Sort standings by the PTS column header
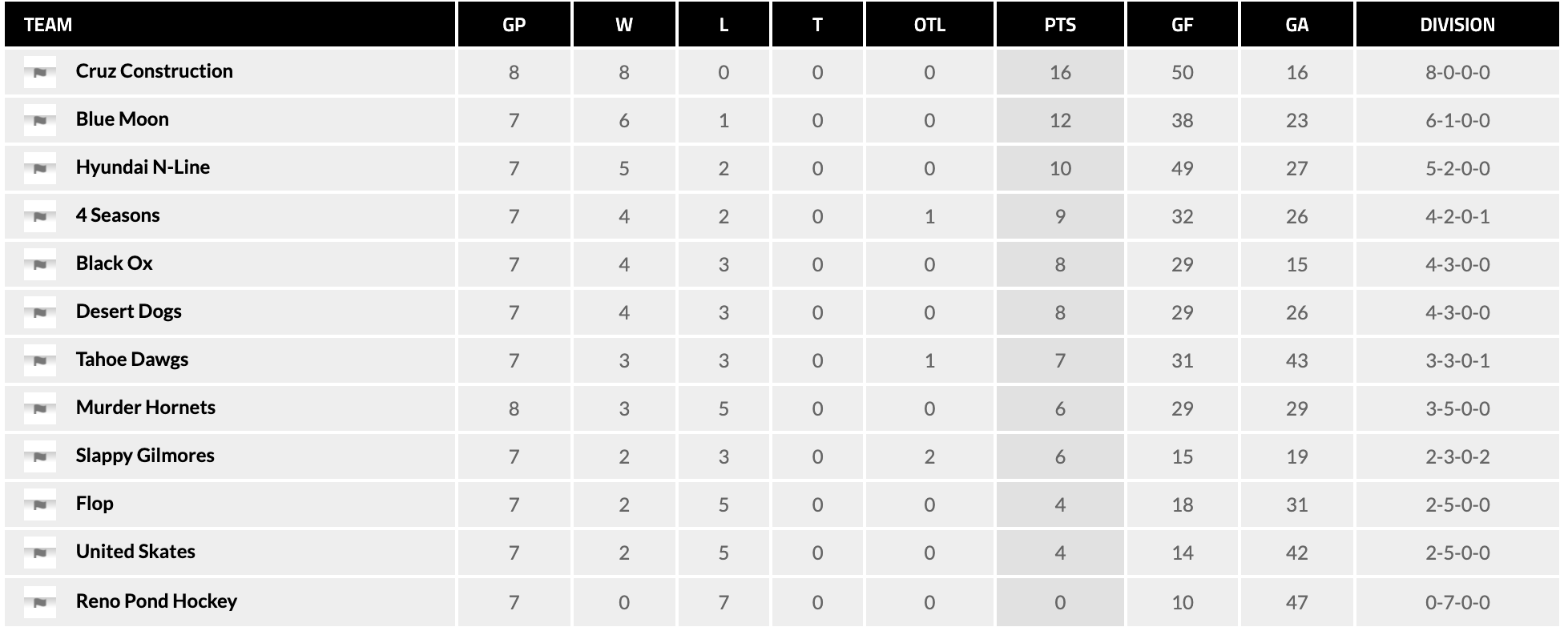The height and width of the screenshot is (631, 1568). coord(1060,25)
